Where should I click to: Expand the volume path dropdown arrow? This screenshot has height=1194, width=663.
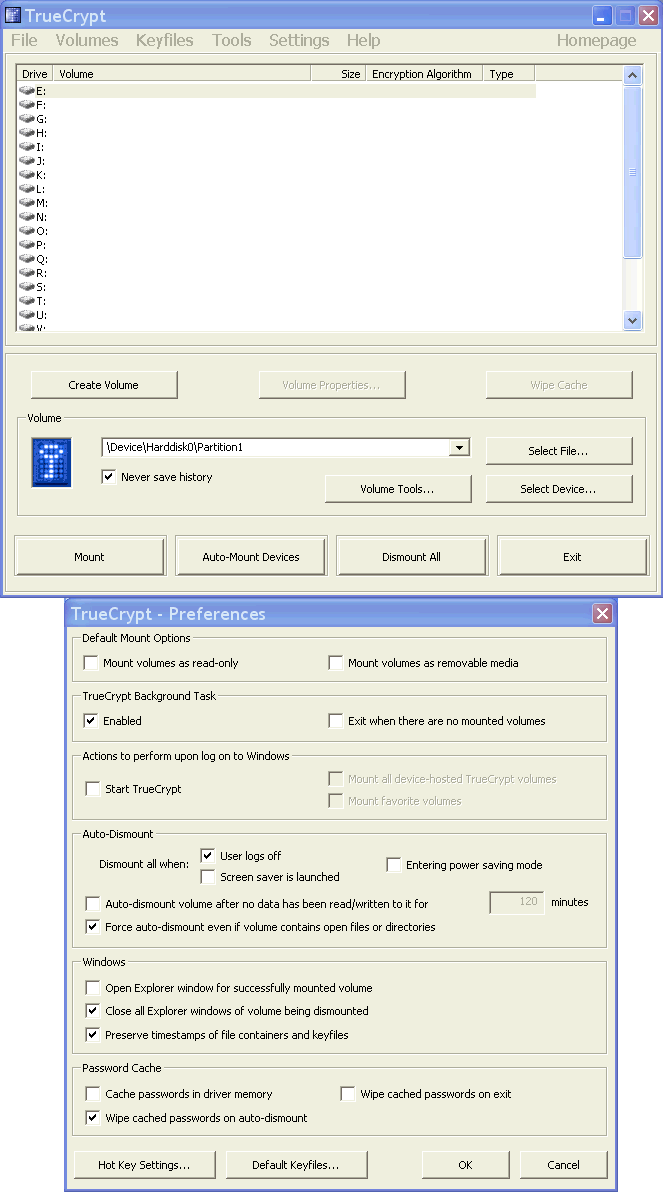pos(458,448)
